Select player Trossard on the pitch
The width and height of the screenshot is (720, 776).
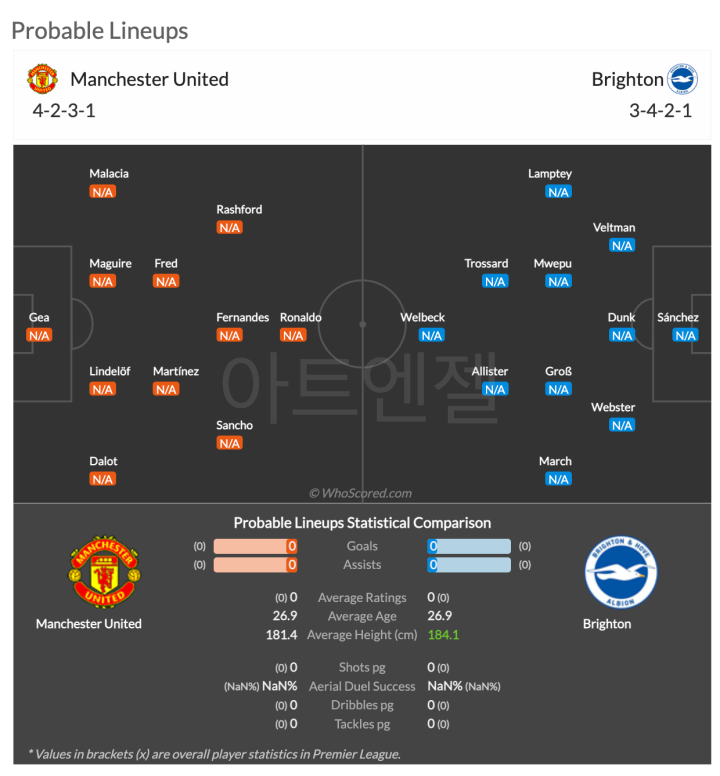pos(486,264)
